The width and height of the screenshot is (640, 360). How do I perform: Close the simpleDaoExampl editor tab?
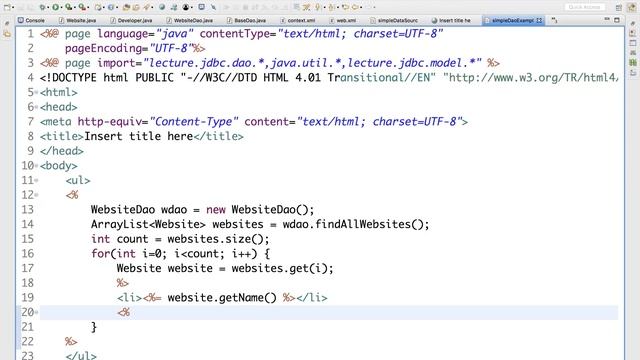point(539,20)
